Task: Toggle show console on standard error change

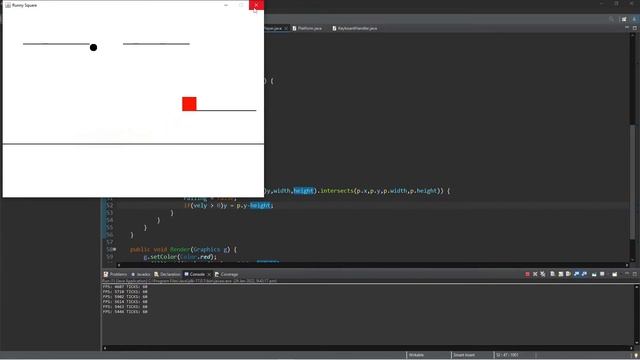Action: [x=584, y=274]
